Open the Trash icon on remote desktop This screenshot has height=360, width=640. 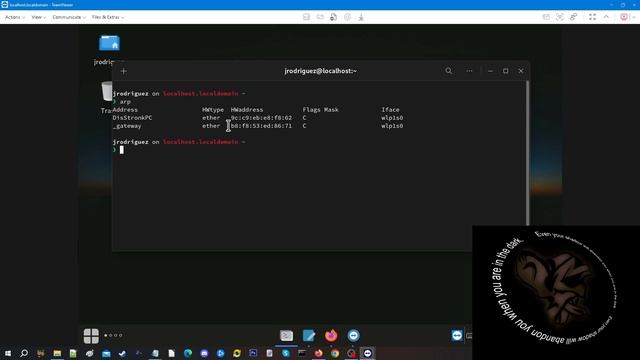coord(107,91)
